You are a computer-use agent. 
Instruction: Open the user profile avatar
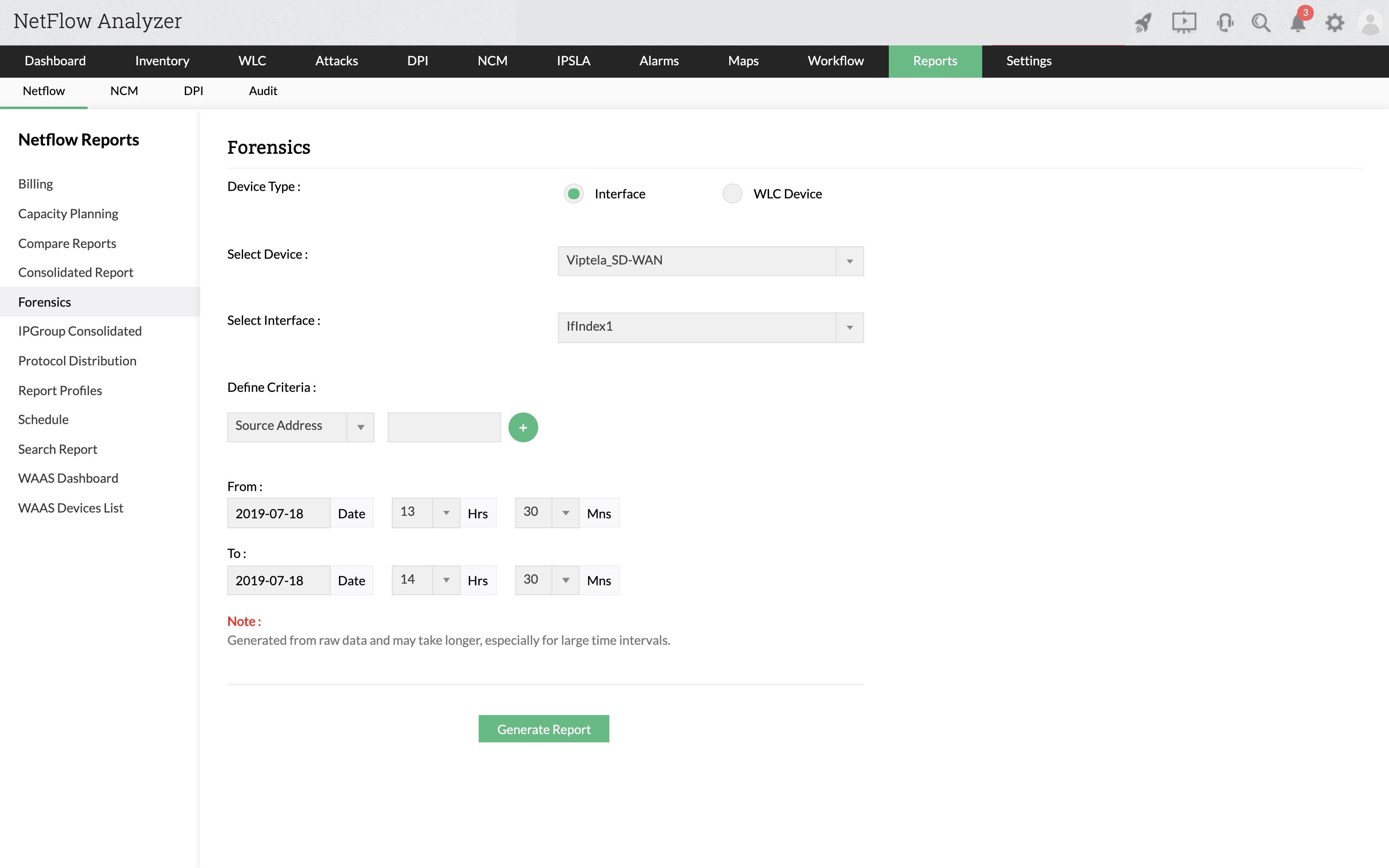(x=1371, y=23)
